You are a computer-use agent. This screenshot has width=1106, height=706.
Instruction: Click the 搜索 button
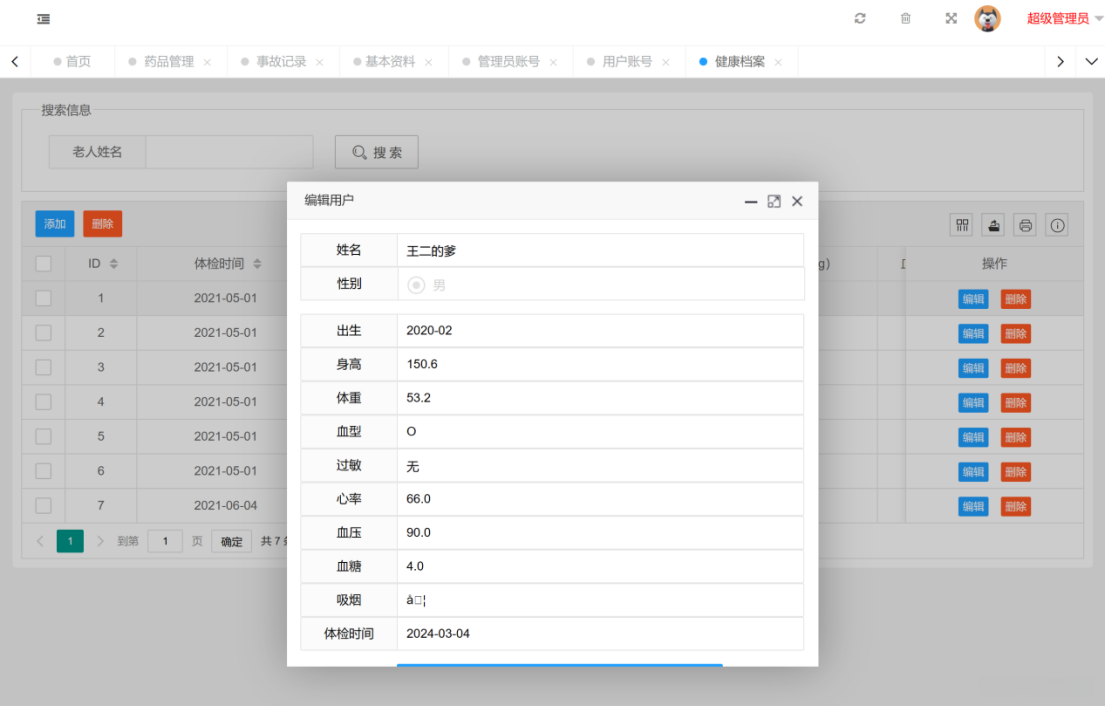[376, 153]
